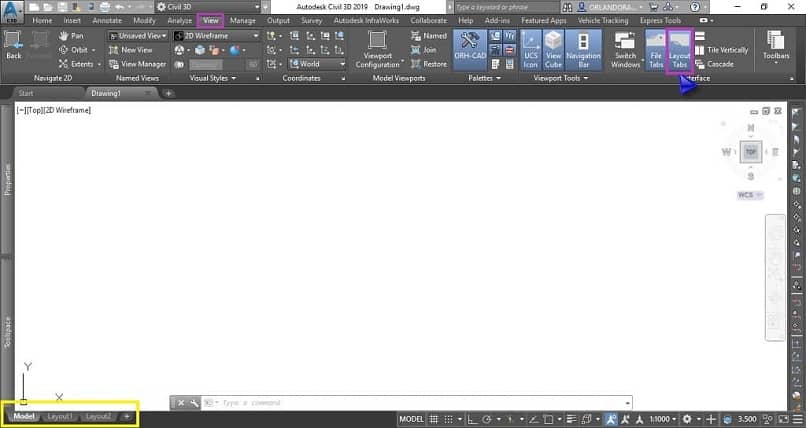
Task: Activate the Orbit tool
Action: pyautogui.click(x=75, y=50)
